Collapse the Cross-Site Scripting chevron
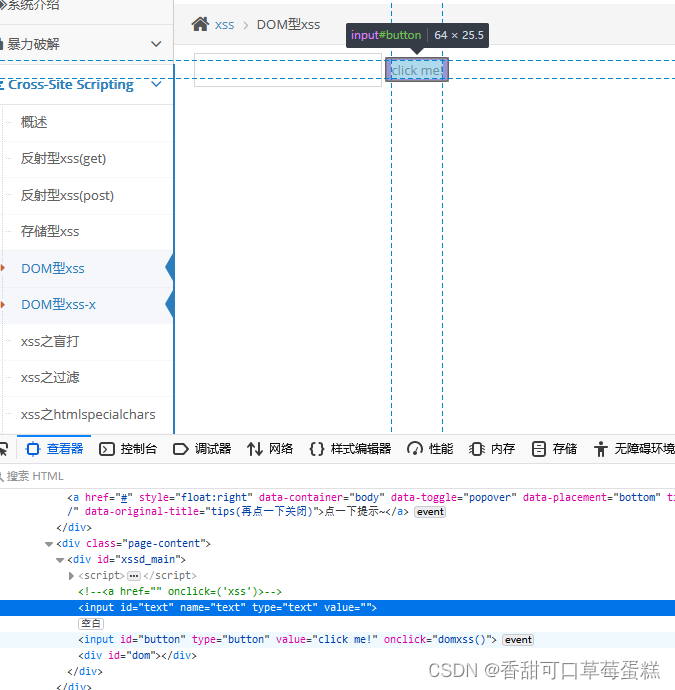675x690 pixels. tap(156, 84)
